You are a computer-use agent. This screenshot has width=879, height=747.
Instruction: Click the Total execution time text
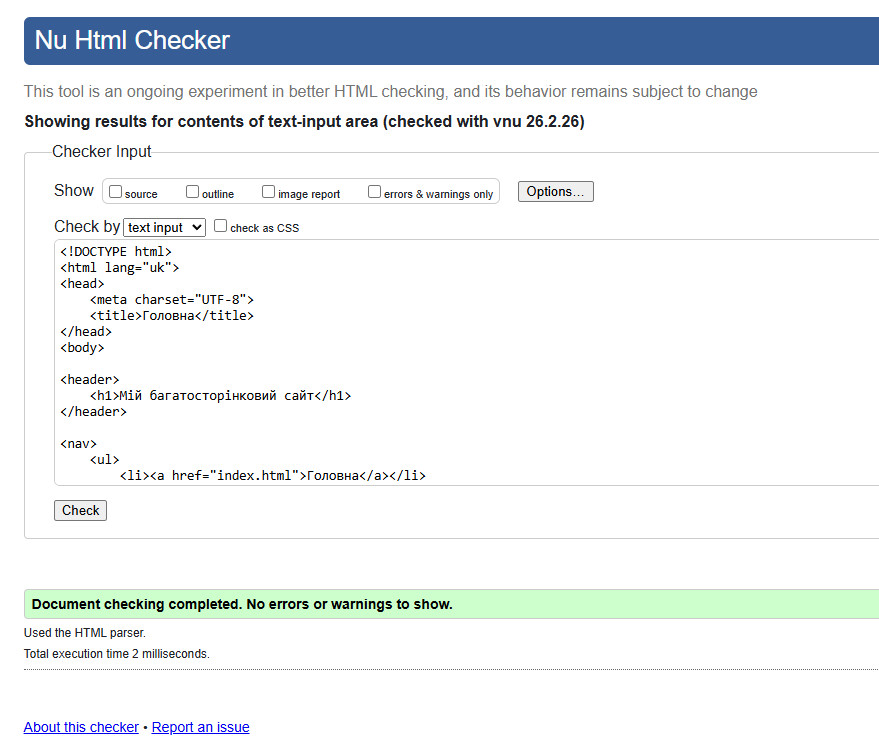(x=117, y=654)
